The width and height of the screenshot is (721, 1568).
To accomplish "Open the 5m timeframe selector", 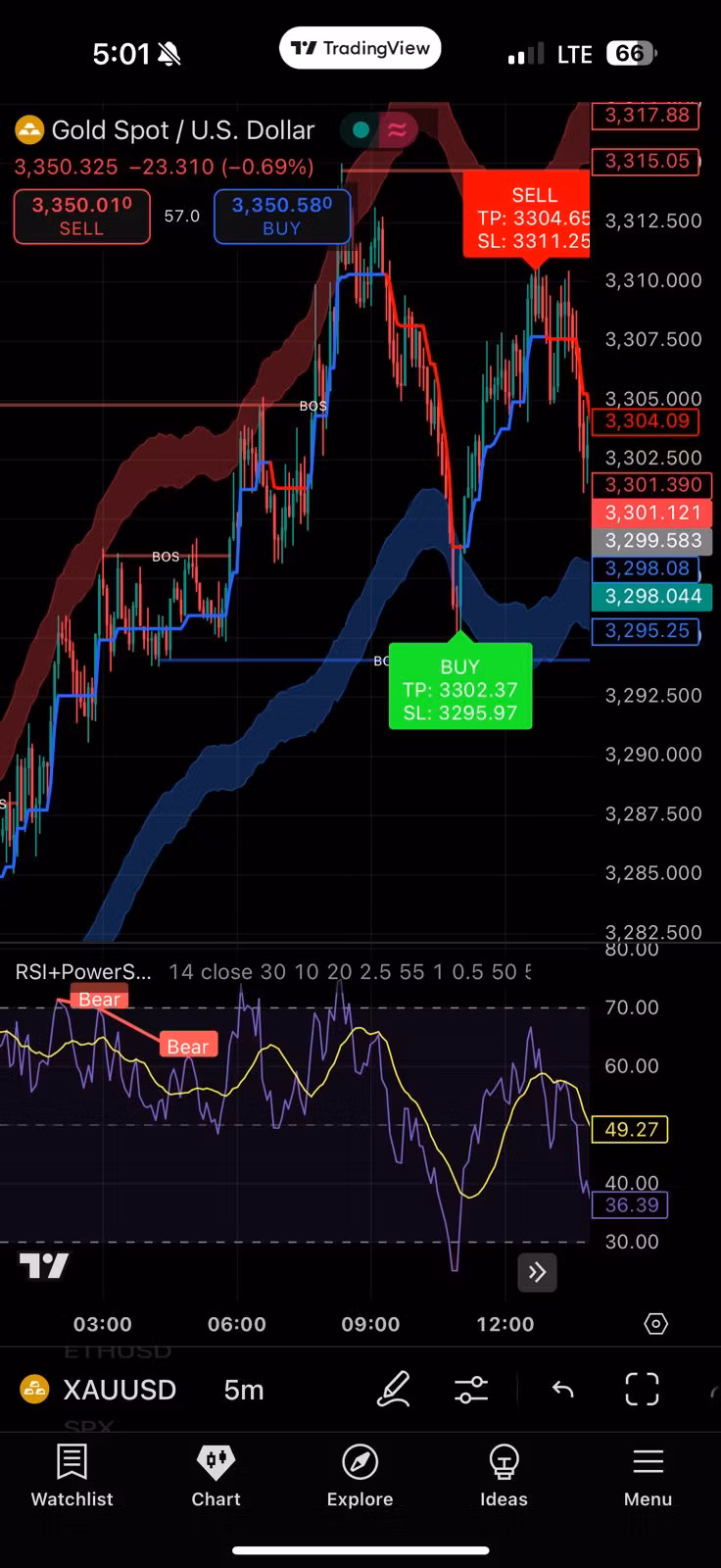I will click(x=243, y=1390).
